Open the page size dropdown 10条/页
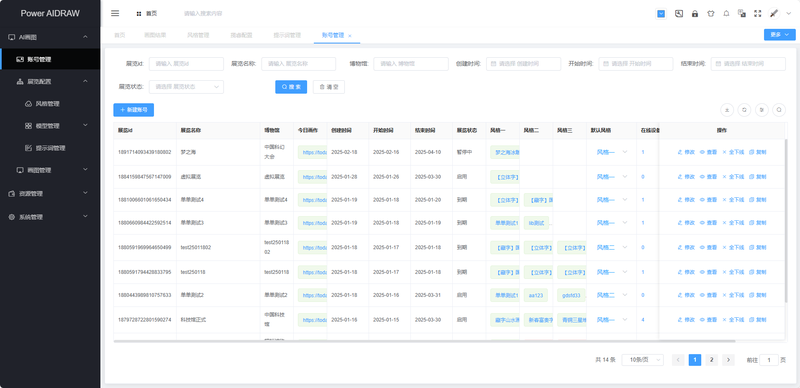The image size is (800, 388). point(642,360)
